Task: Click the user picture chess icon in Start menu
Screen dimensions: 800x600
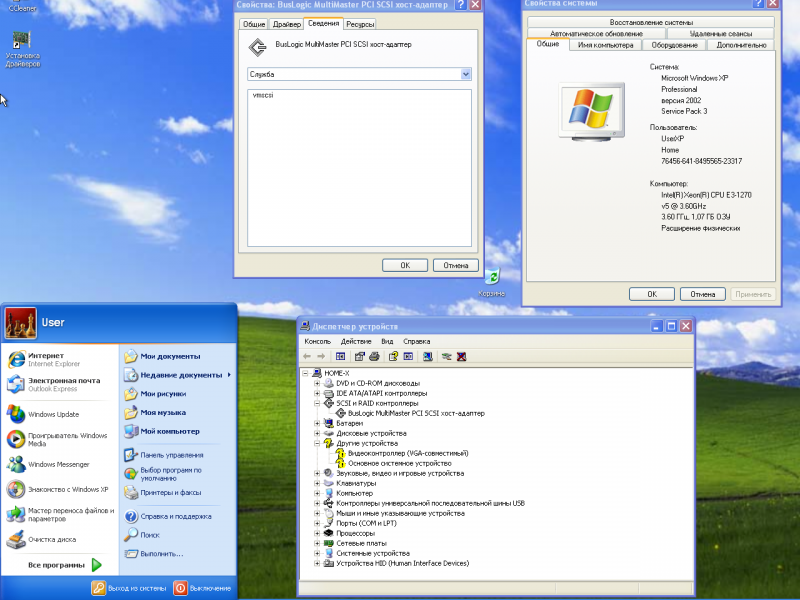Action: (20, 323)
